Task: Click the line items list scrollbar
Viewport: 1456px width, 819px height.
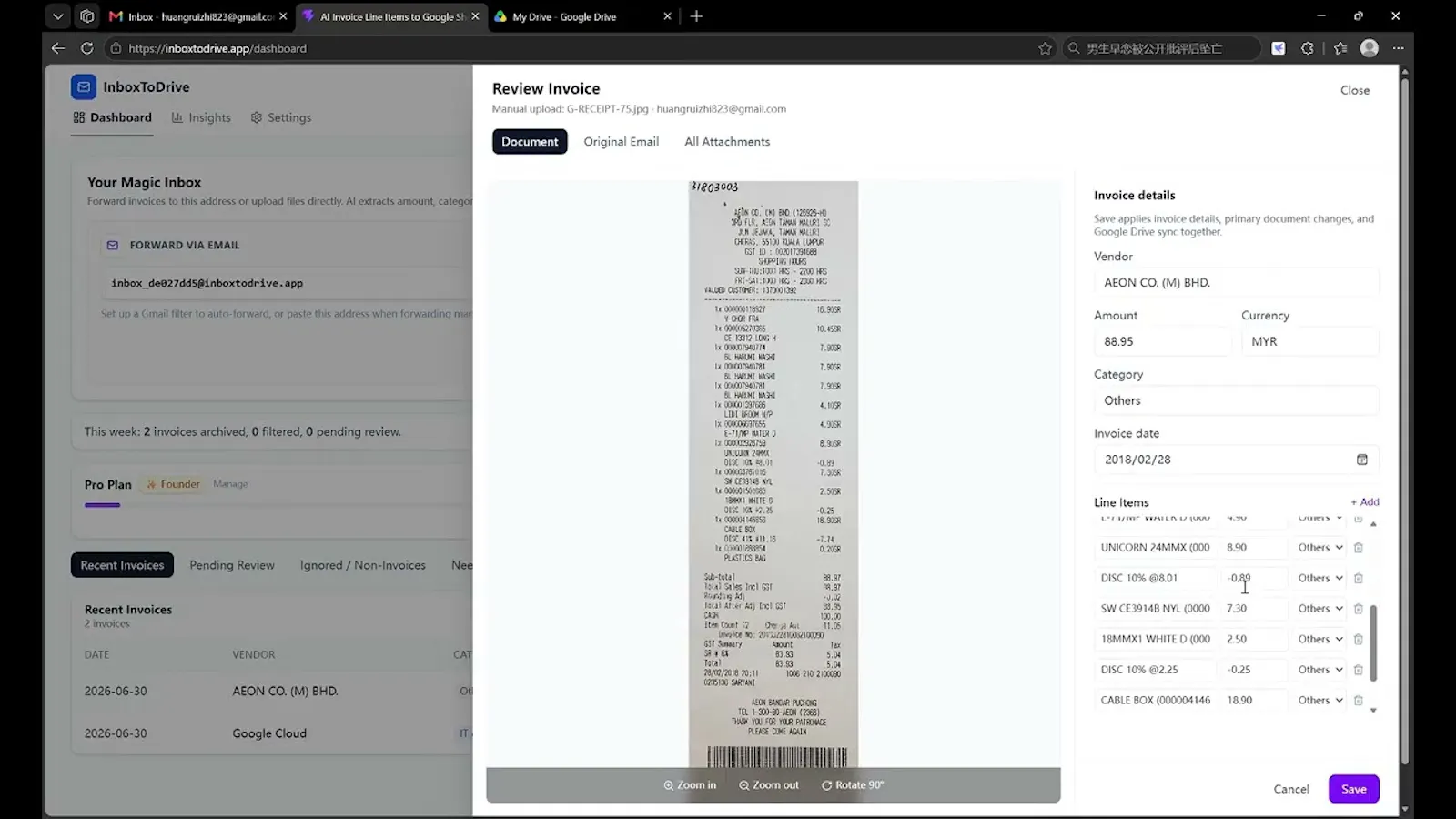Action: point(1373,642)
